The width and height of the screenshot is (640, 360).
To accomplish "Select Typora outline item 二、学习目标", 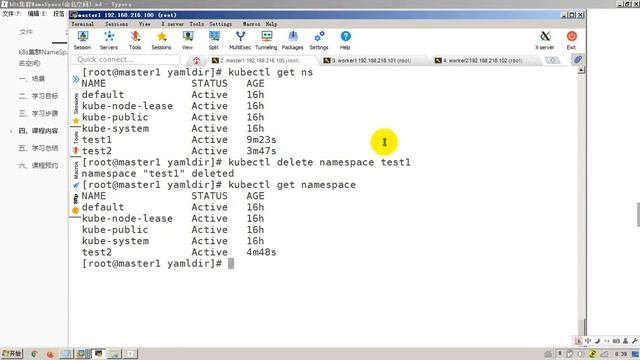I will coord(38,96).
